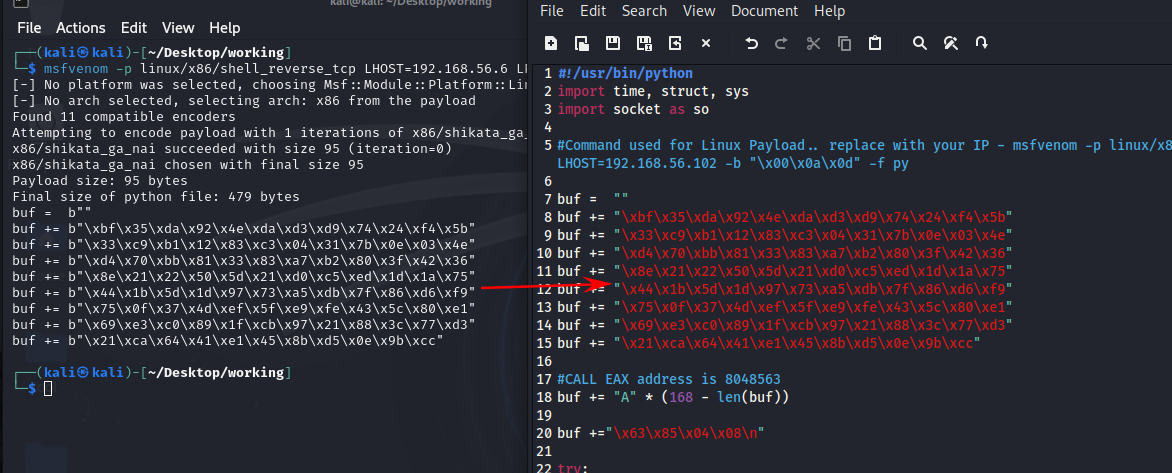Click the 'try:' statement on line 22
The height and width of the screenshot is (473, 1172).
[573, 468]
